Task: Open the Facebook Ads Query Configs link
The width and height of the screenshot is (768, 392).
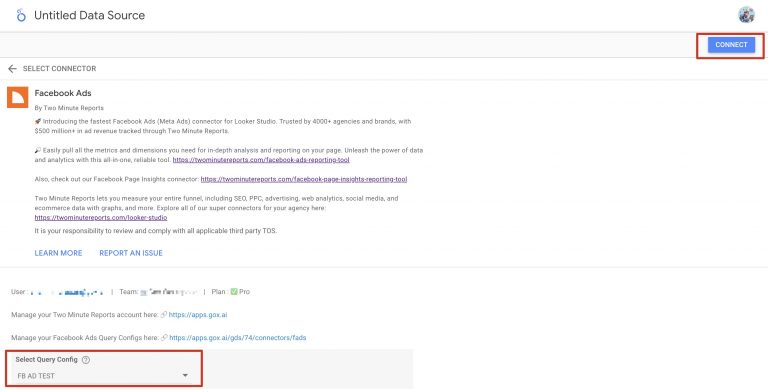Action: (238, 338)
